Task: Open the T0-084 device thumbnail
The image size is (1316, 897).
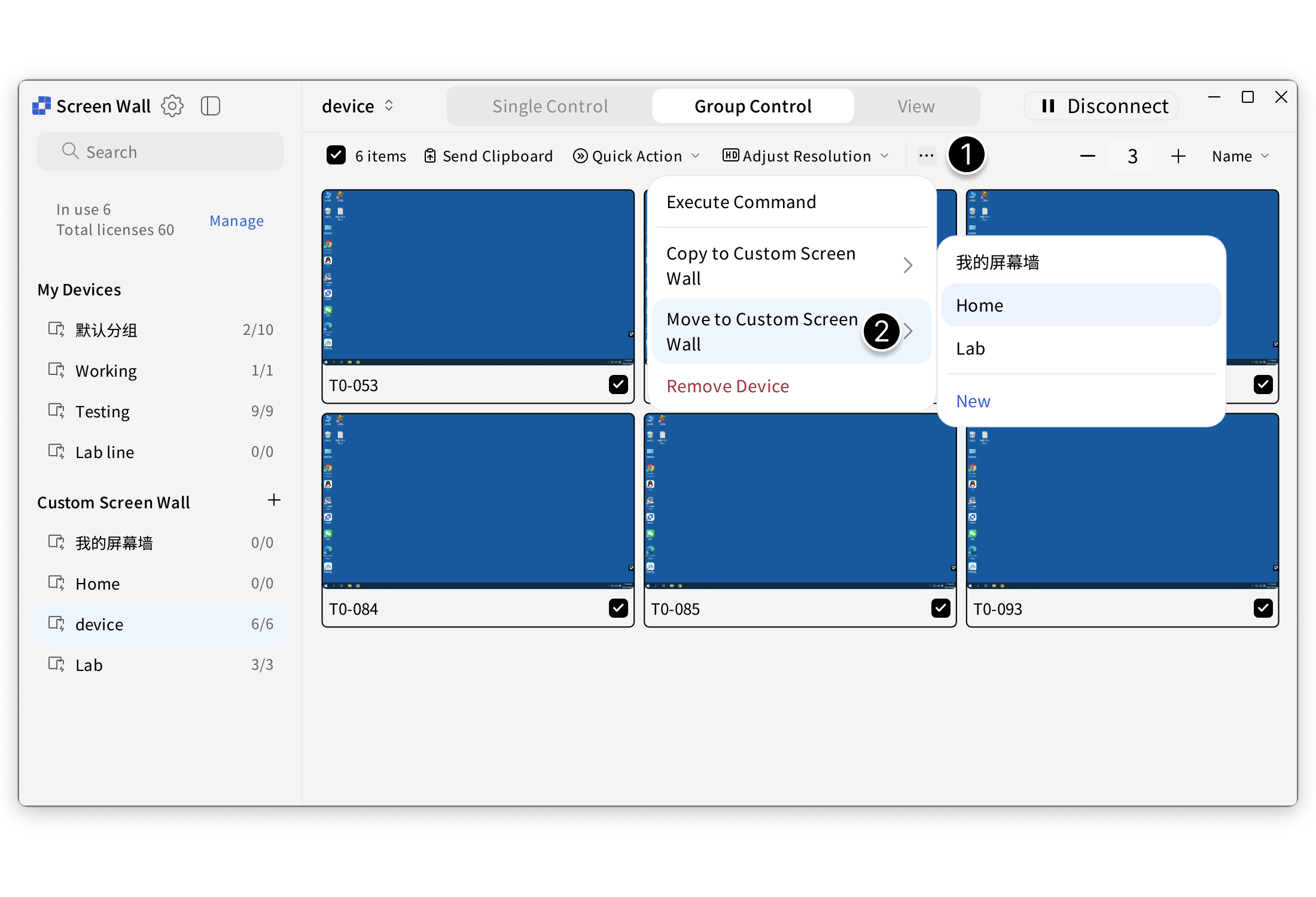Action: tap(477, 501)
